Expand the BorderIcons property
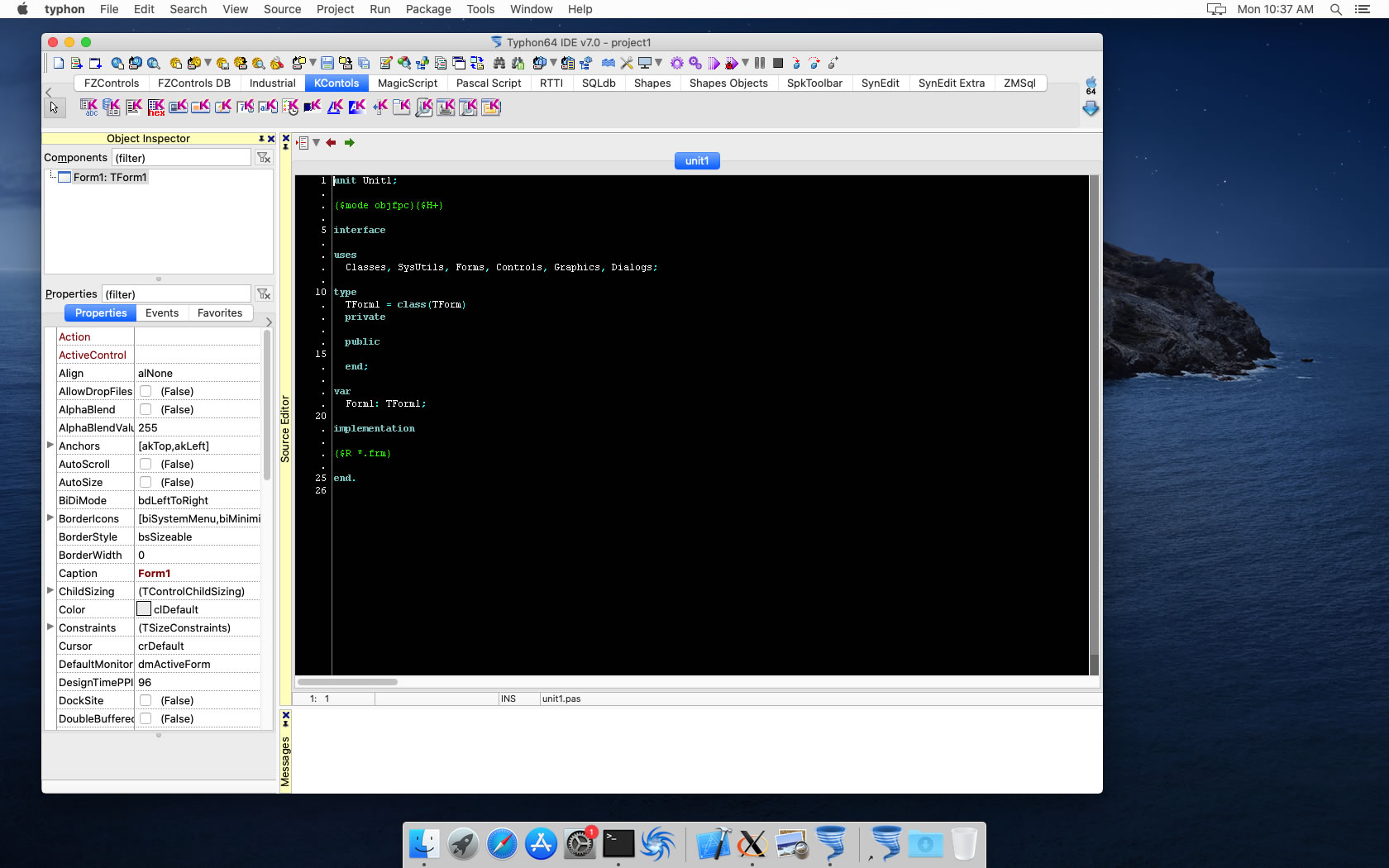Screen dimensions: 1389x868 pyautogui.click(x=50, y=517)
